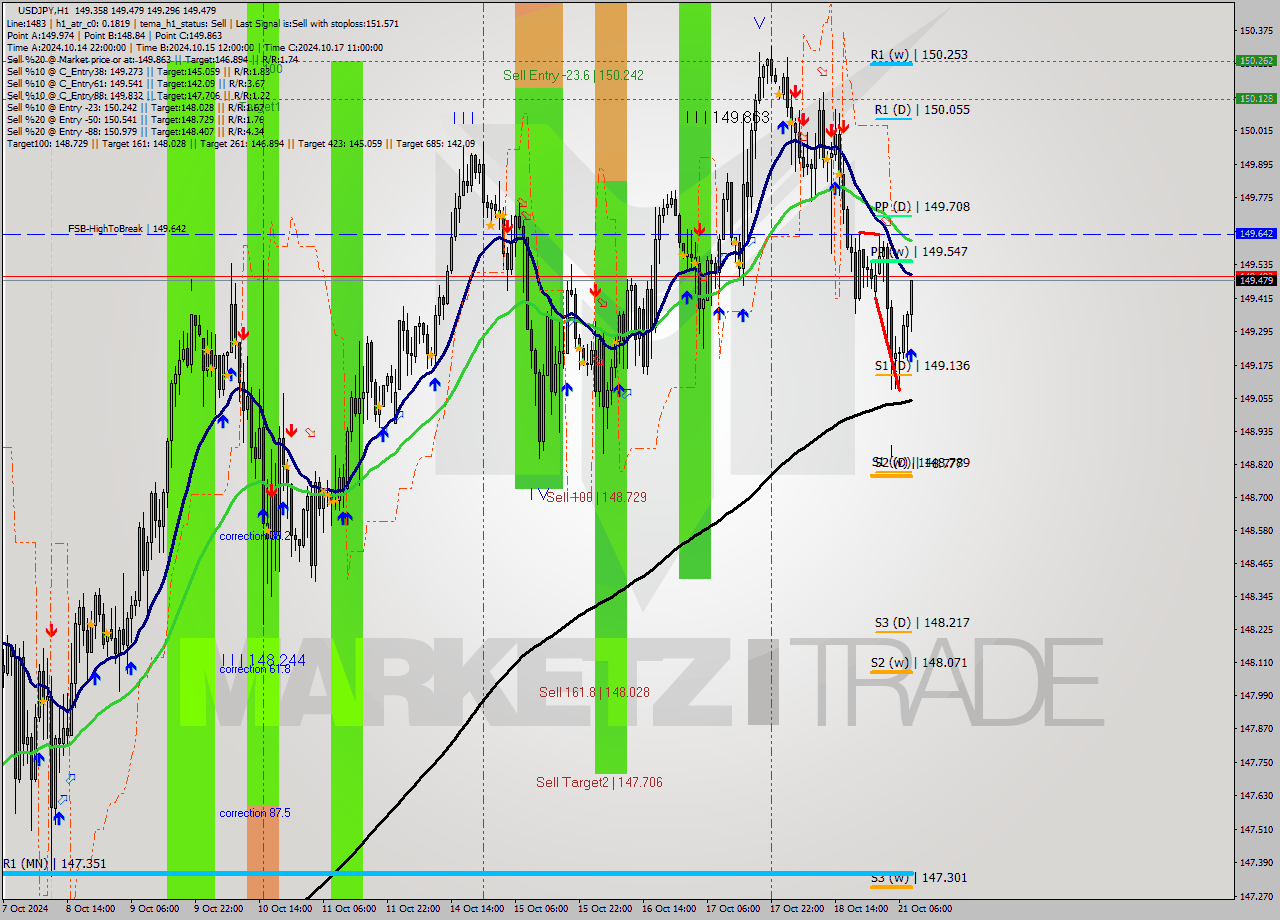The width and height of the screenshot is (1280, 920).
Task: Select the FSB-HighToBreak | 149.642 label
Action: coord(127,229)
